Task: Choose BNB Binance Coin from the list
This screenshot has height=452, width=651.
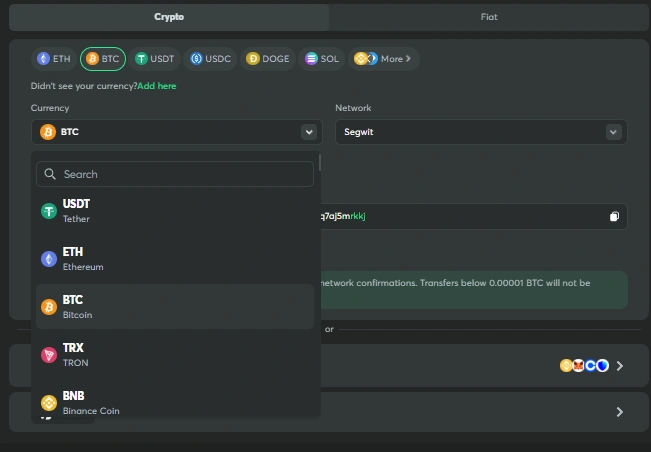Action: pyautogui.click(x=175, y=402)
